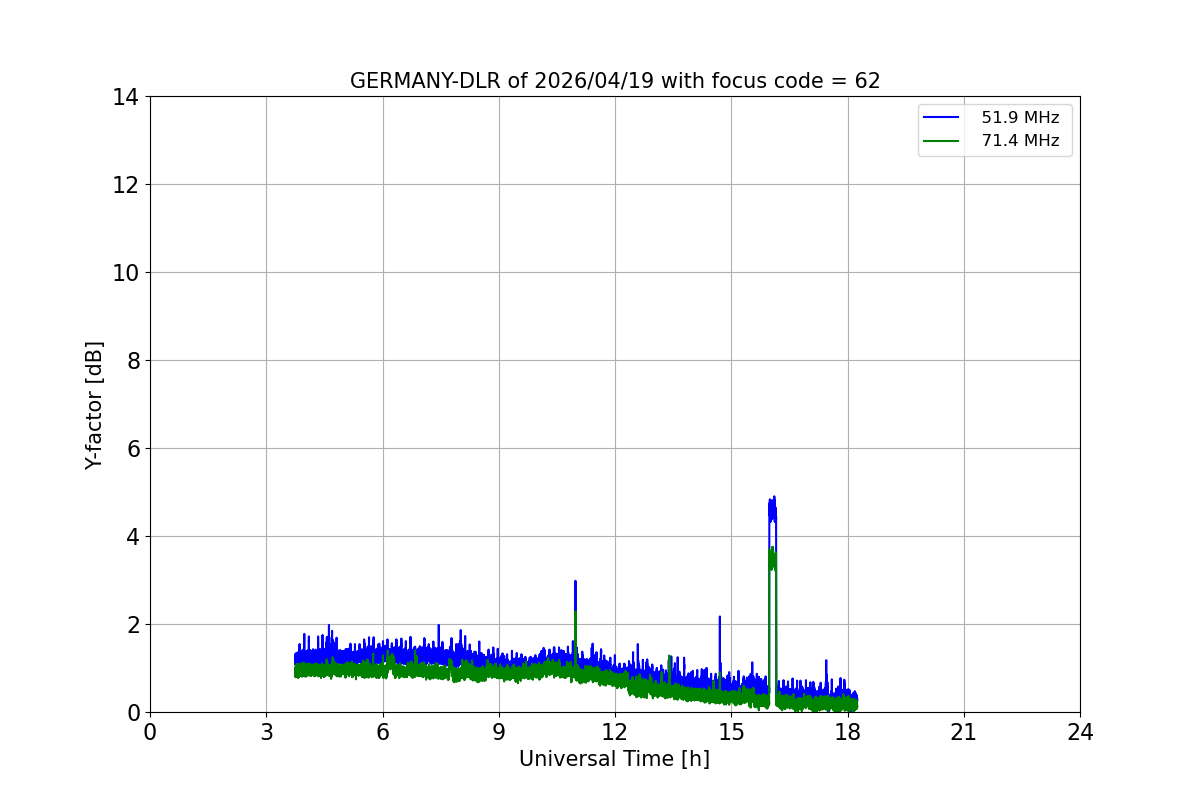1200x800 pixels.
Task: Click the '51.9 MHz' legend label
Action: pos(1020,118)
